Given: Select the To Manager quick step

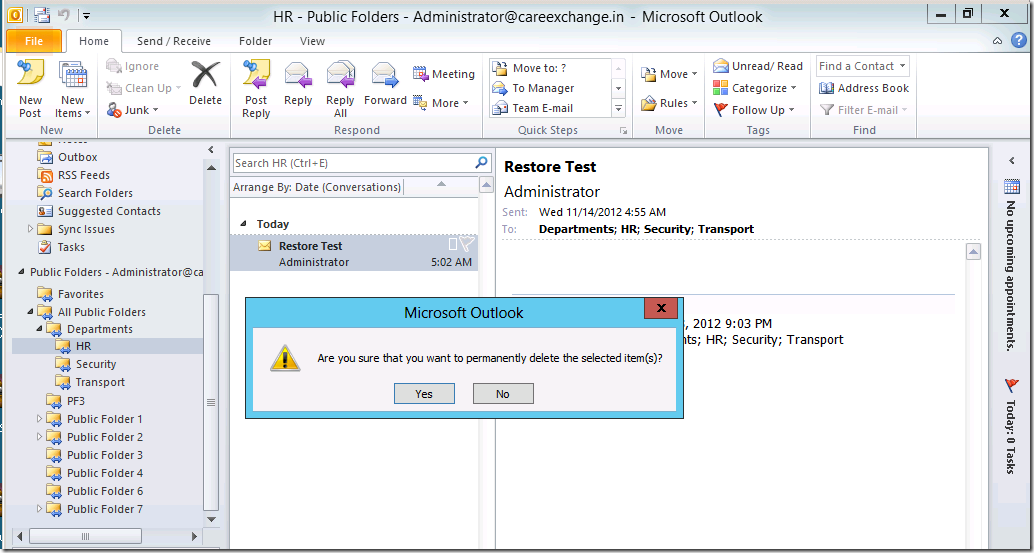Looking at the screenshot, I should (551, 88).
